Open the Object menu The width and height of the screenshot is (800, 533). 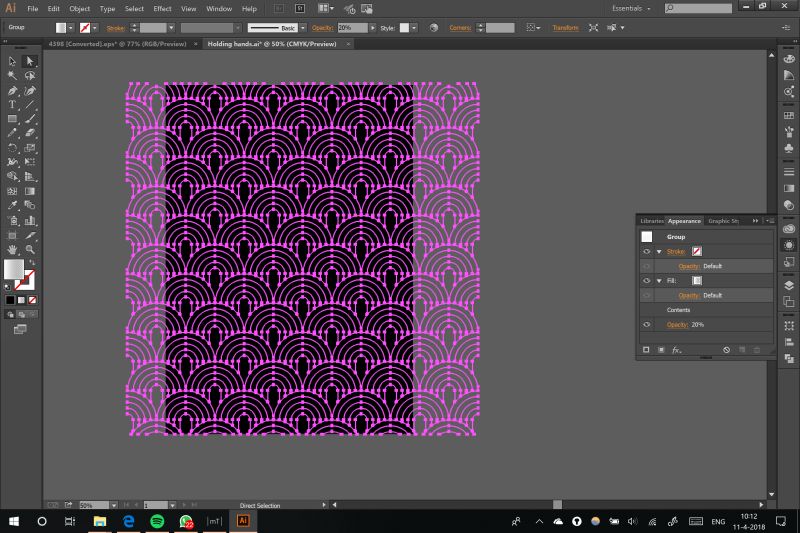pyautogui.click(x=80, y=9)
